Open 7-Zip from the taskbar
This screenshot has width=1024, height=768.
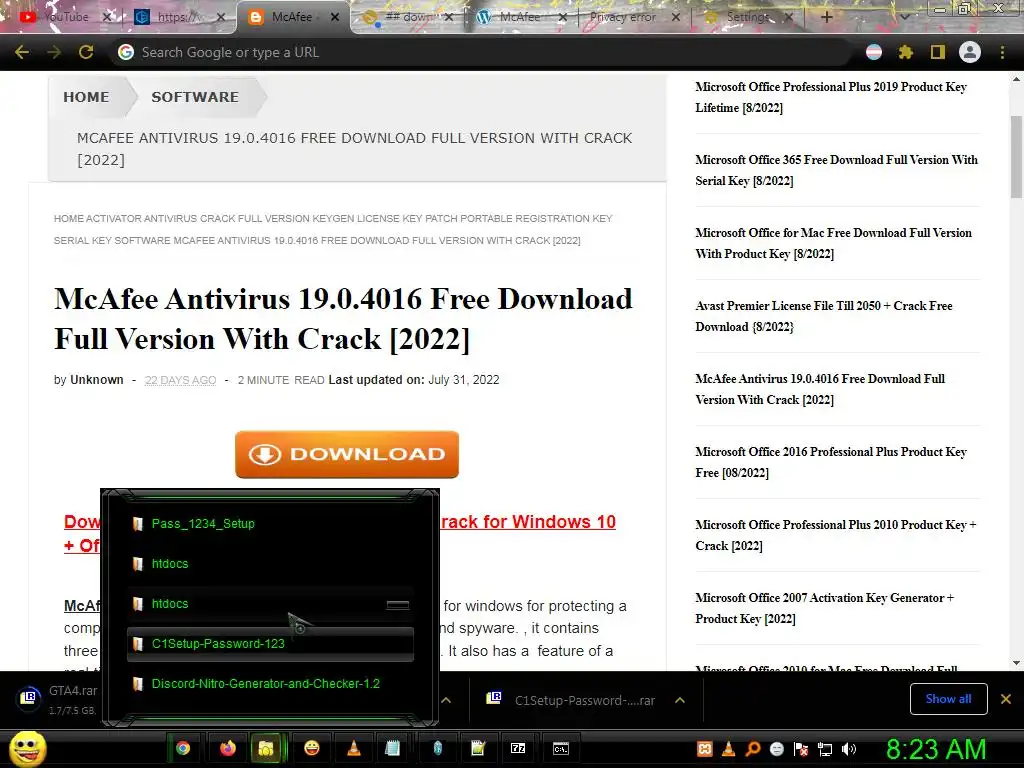[518, 748]
